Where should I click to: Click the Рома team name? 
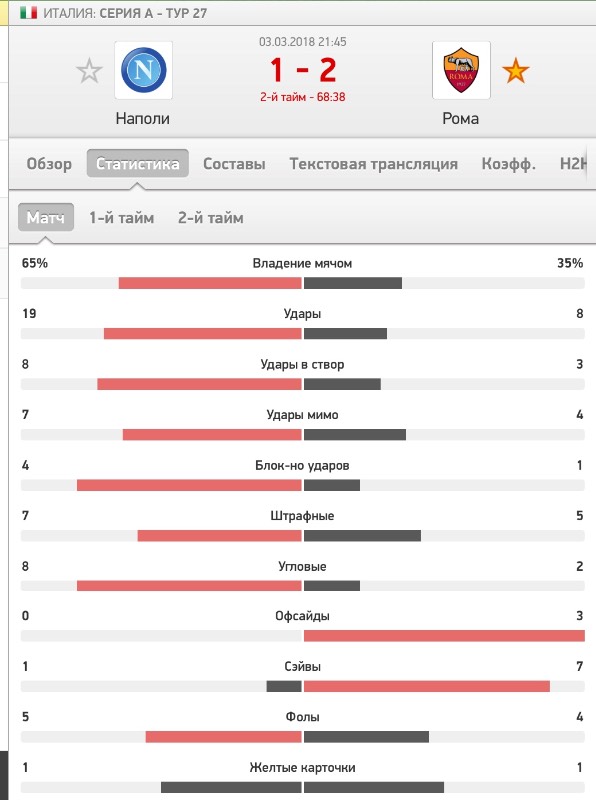(460, 118)
